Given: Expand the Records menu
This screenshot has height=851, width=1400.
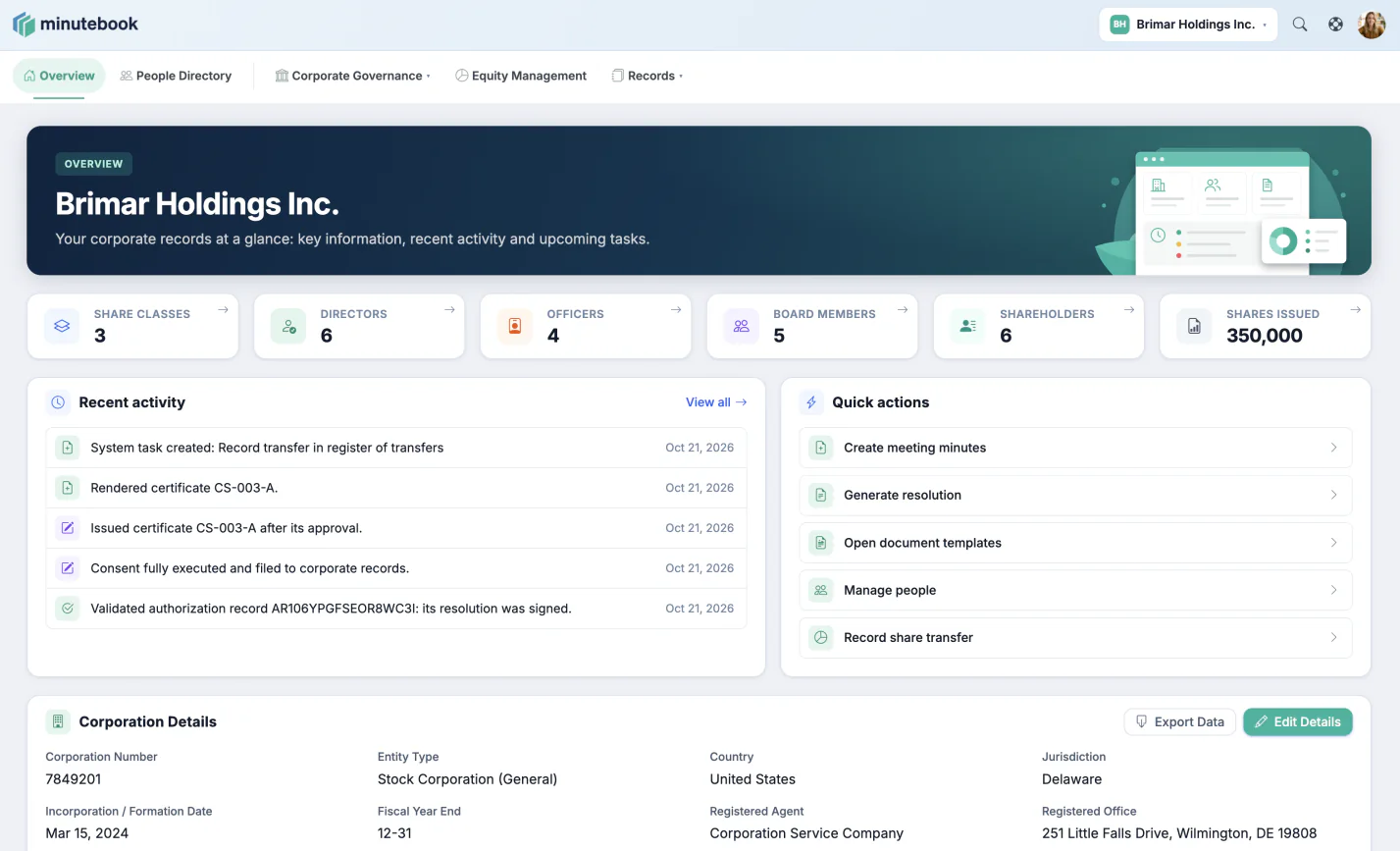Looking at the screenshot, I should 648,76.
